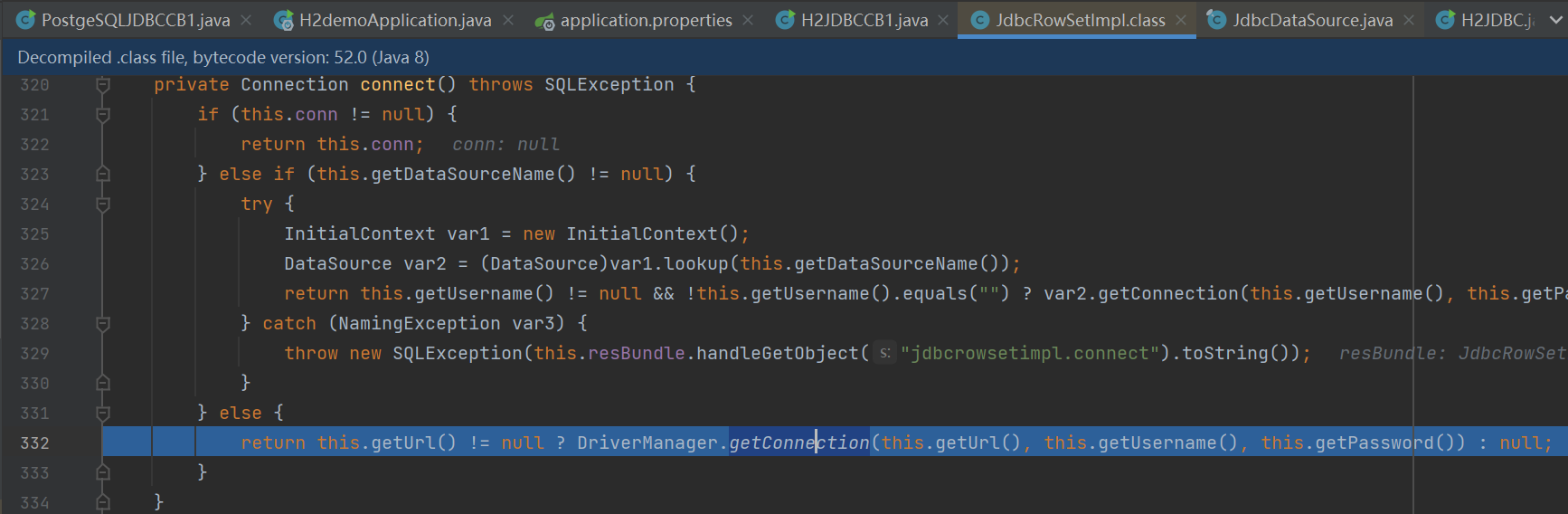Close the application.properties tab
Viewport: 1568px width, 514px height.
748,20
